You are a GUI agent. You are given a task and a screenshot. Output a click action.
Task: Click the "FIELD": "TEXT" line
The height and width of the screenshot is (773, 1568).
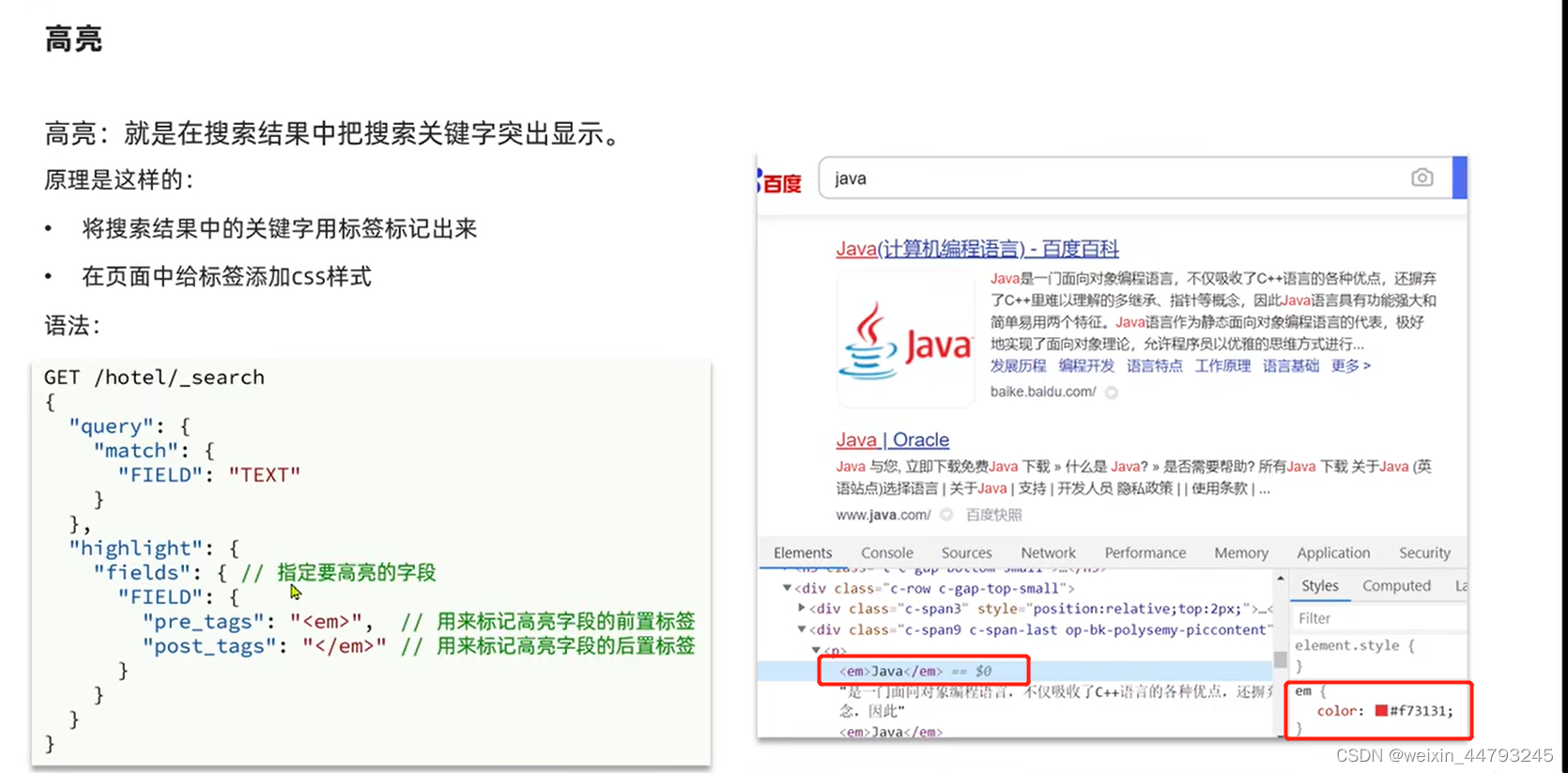tap(208, 475)
